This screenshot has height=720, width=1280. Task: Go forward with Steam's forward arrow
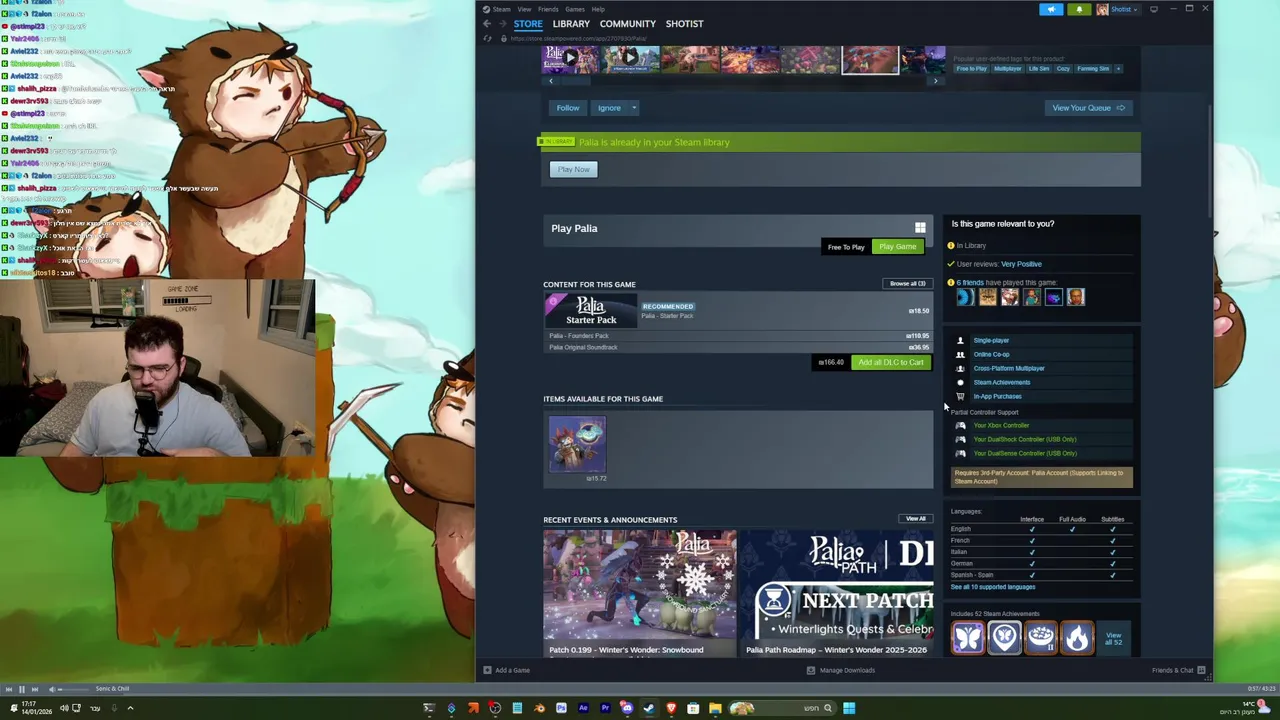(503, 24)
